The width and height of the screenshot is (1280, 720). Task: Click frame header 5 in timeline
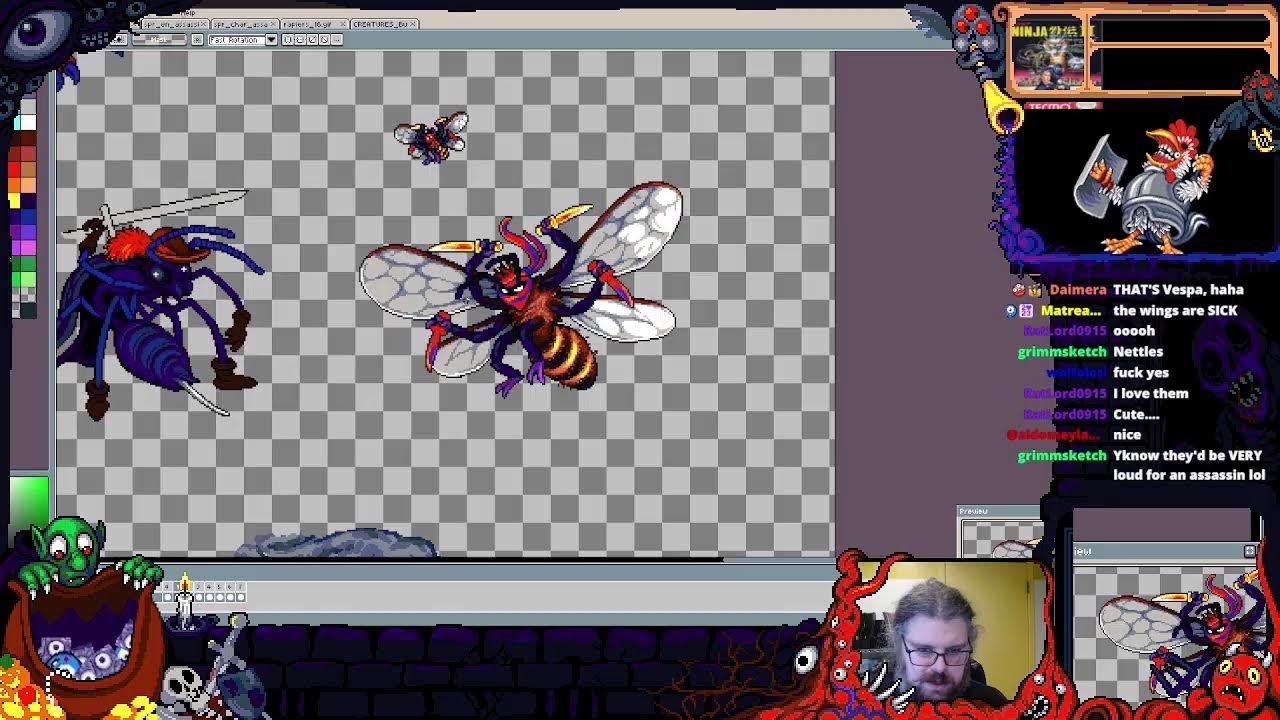click(220, 587)
